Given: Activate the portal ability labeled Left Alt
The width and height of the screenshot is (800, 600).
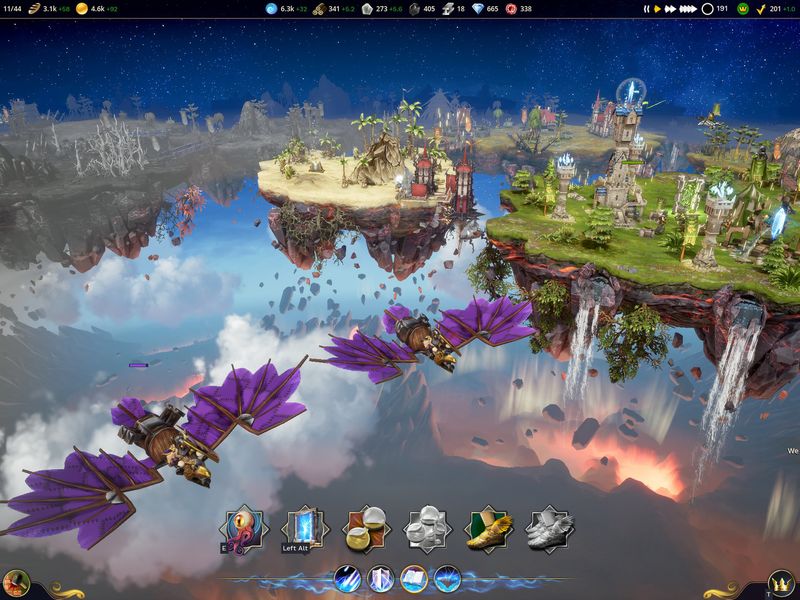Looking at the screenshot, I should coord(305,530).
